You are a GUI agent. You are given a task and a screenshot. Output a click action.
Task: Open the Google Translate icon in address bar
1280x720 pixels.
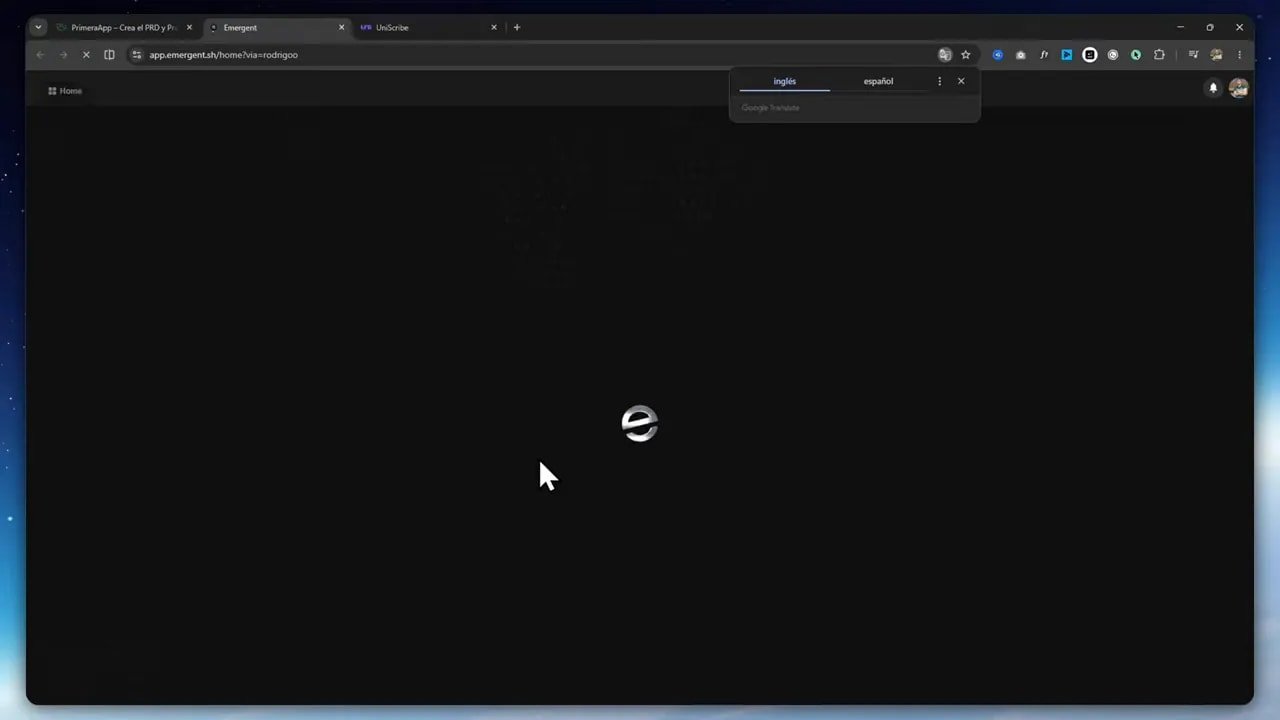[944, 55]
